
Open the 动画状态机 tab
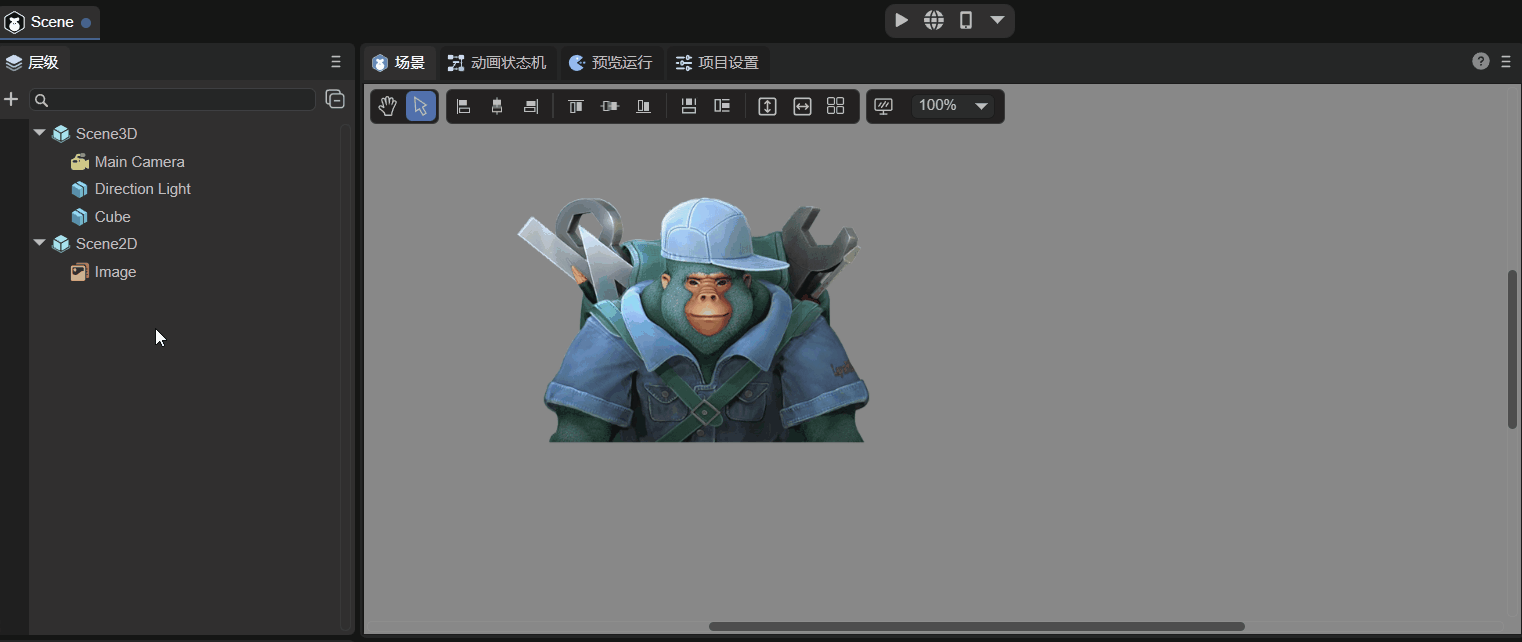pos(497,63)
